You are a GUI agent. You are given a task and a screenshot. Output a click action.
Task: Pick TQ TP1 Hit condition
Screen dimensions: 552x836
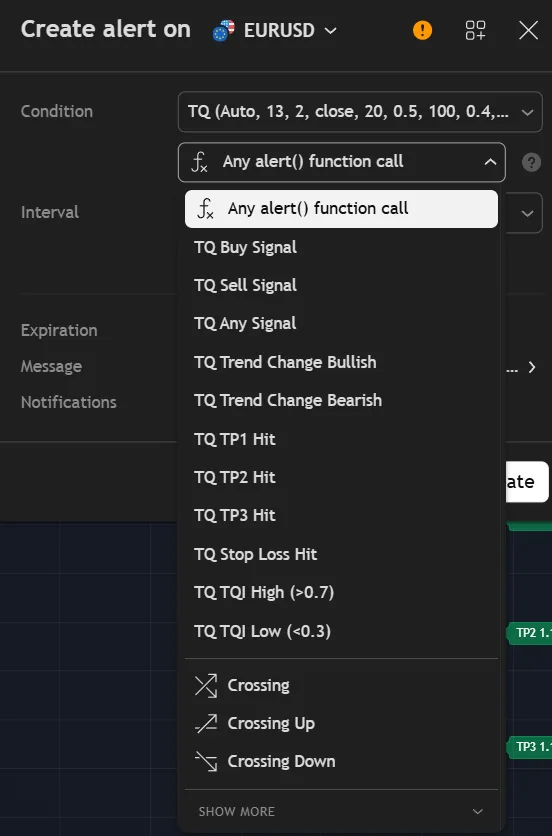[341, 439]
